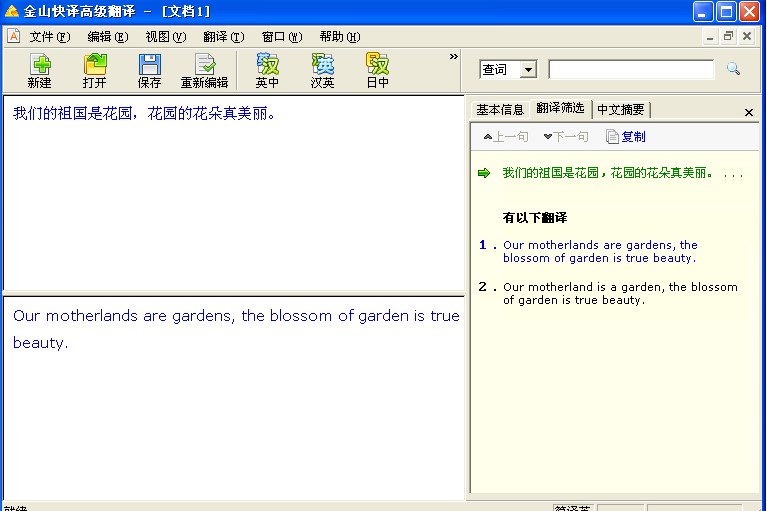Translate with 英中 English-to-Chinese icon
This screenshot has width=767, height=511.
267,71
